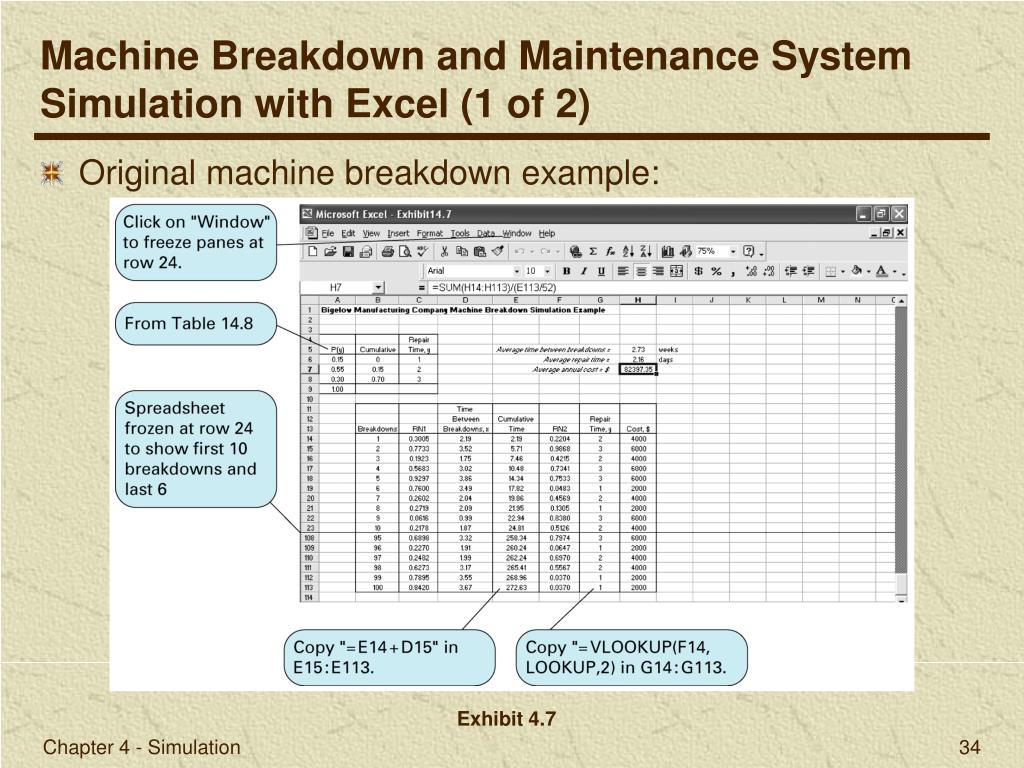This screenshot has width=1024, height=768.
Task: Open the Arial font name dropdown
Action: [x=517, y=271]
